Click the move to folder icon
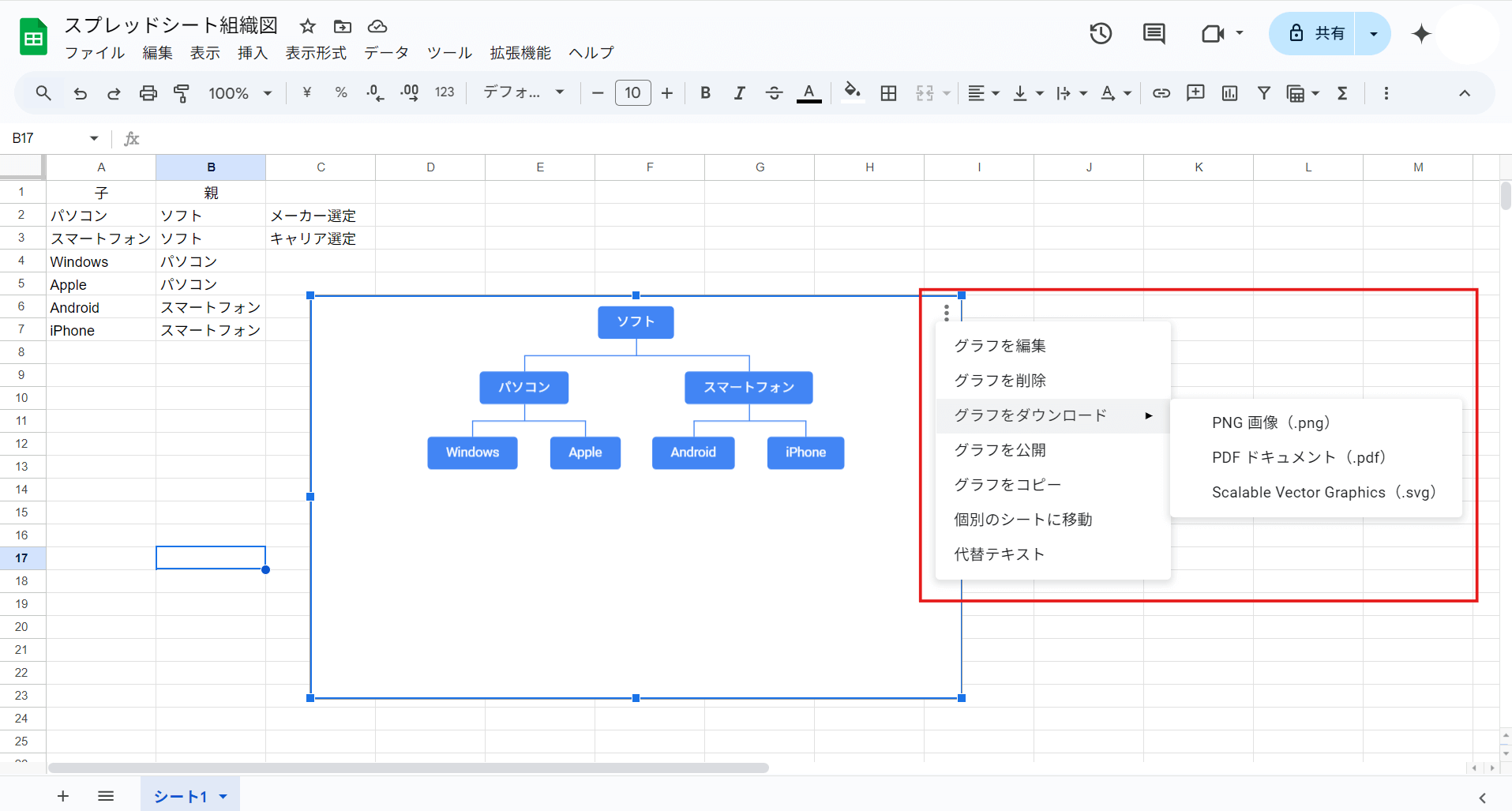Screen dimensions: 1512x811 pyautogui.click(x=343, y=26)
